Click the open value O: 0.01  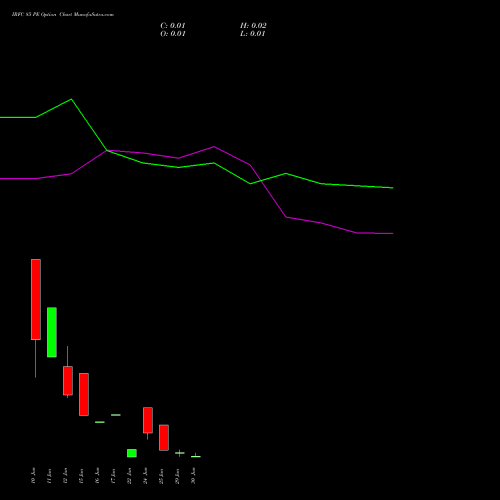point(173,34)
